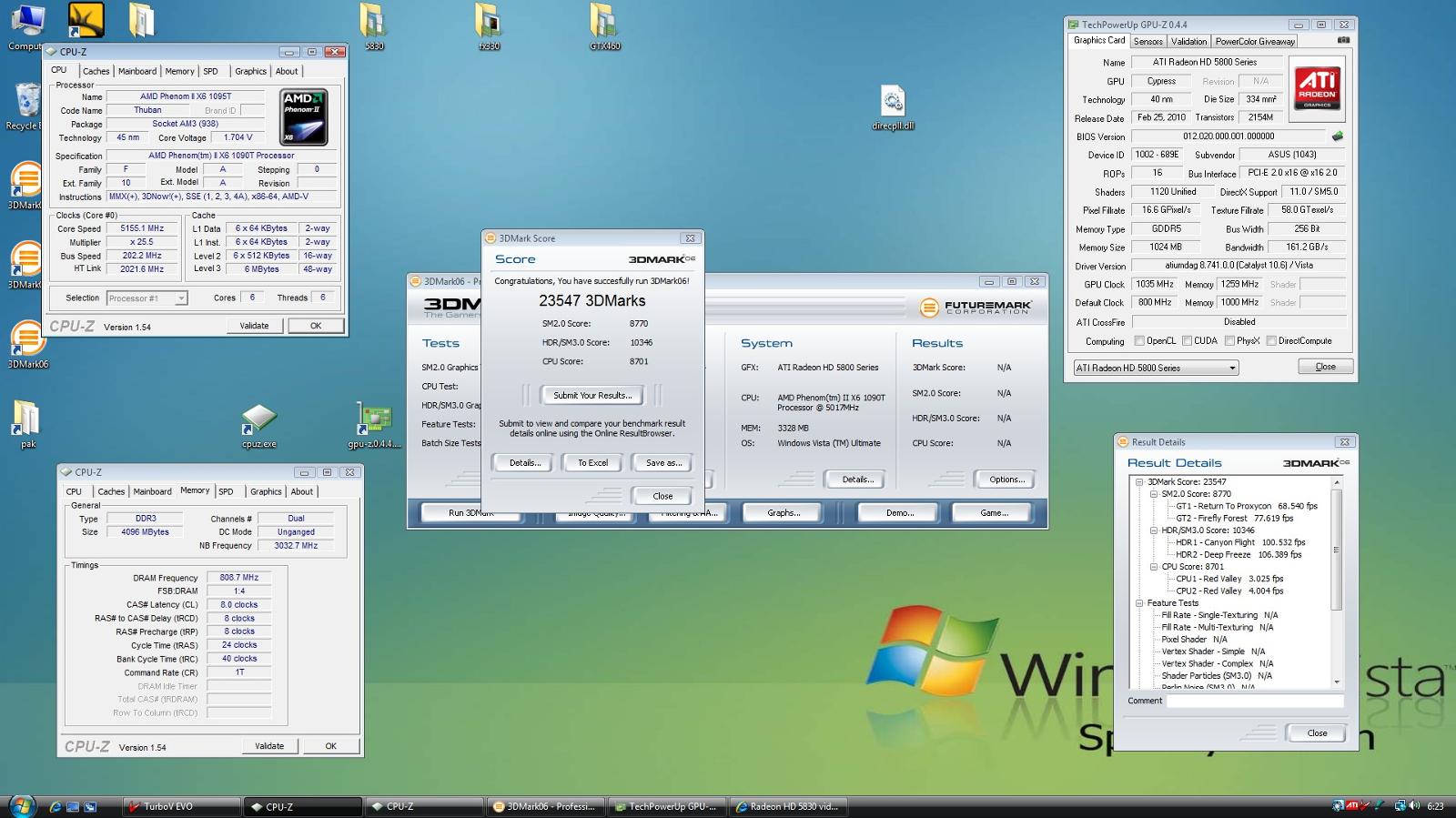This screenshot has width=1456, height=818.
Task: Select the pak folder icon
Action: [x=27, y=424]
